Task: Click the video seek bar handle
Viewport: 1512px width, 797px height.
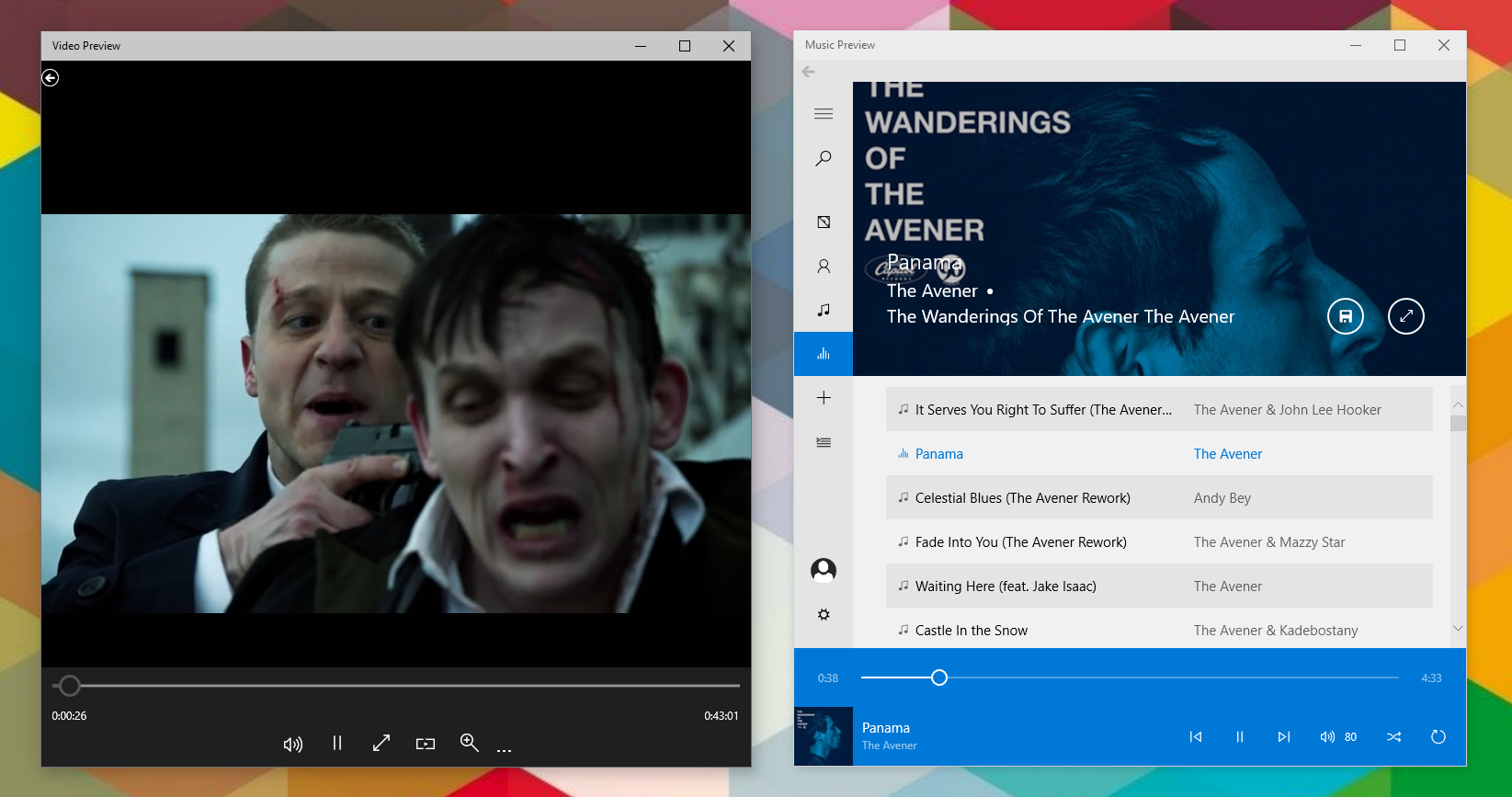Action: (x=69, y=685)
